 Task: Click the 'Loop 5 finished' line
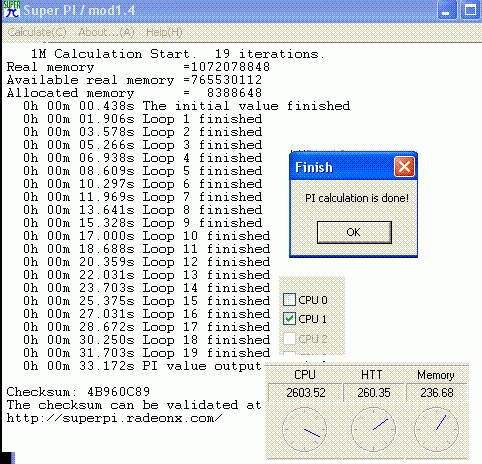coord(142,171)
